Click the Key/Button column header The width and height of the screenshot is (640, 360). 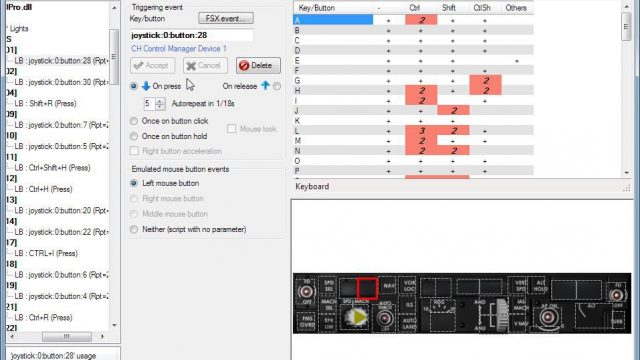tap(333, 8)
